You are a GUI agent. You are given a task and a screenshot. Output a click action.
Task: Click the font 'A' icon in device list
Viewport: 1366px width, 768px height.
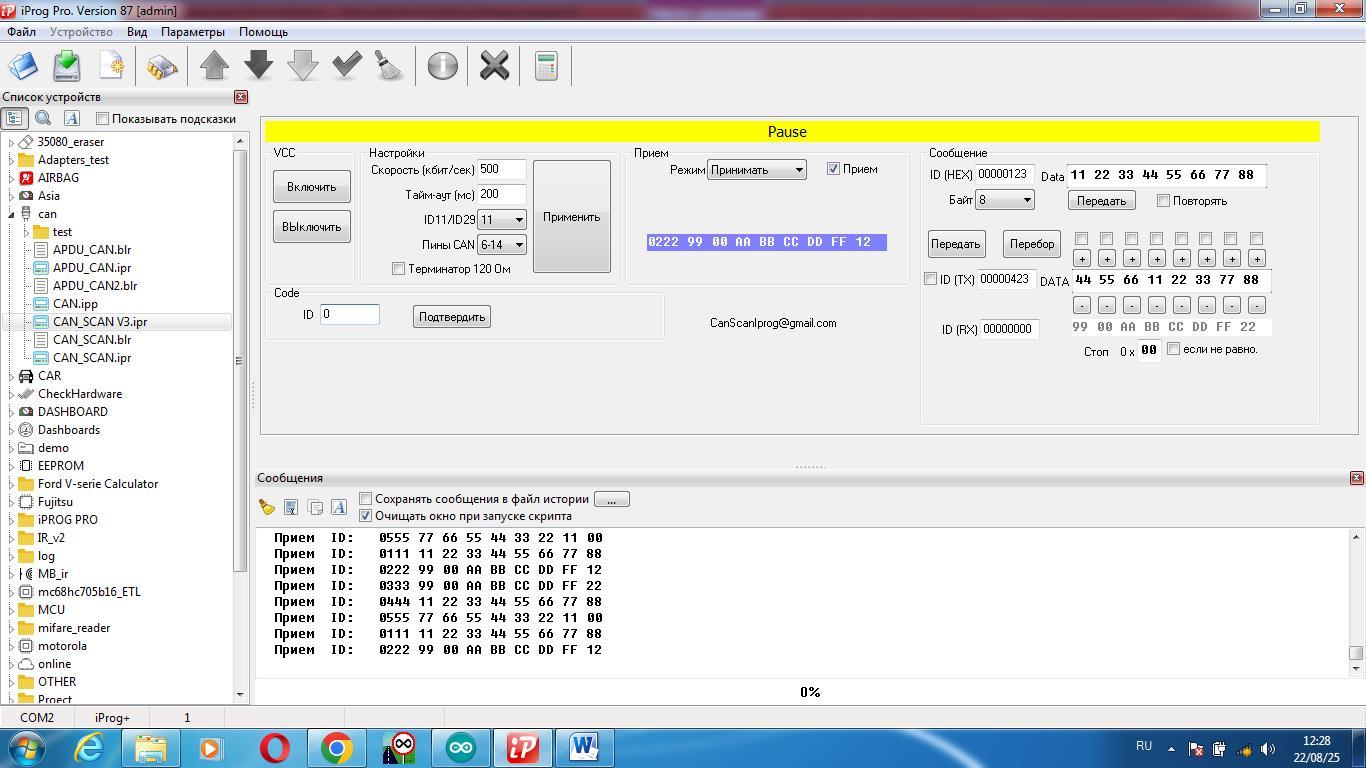[72, 118]
